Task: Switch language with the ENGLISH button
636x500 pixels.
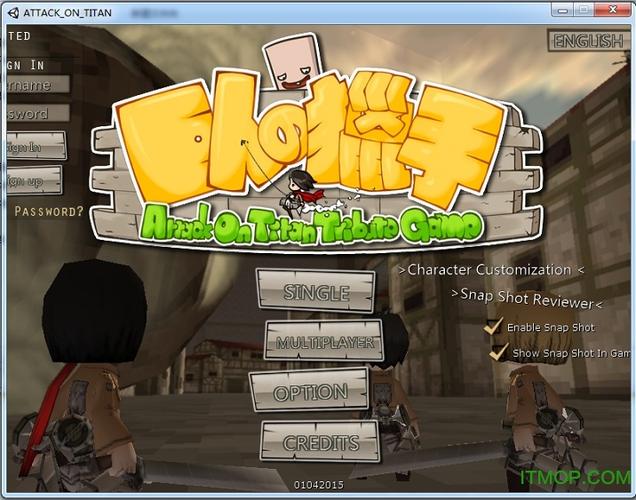Action: [588, 41]
